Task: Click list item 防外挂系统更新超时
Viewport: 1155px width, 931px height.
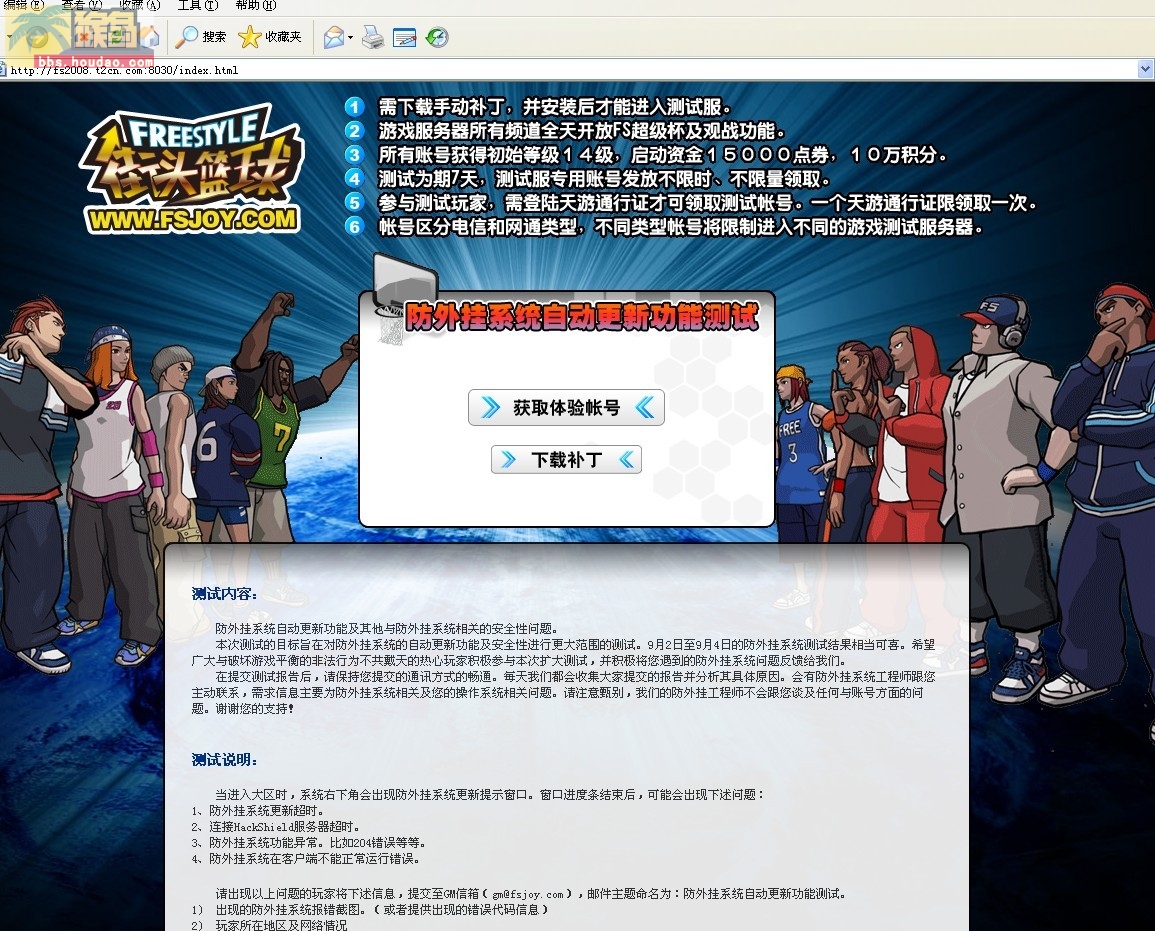Action: (257, 811)
